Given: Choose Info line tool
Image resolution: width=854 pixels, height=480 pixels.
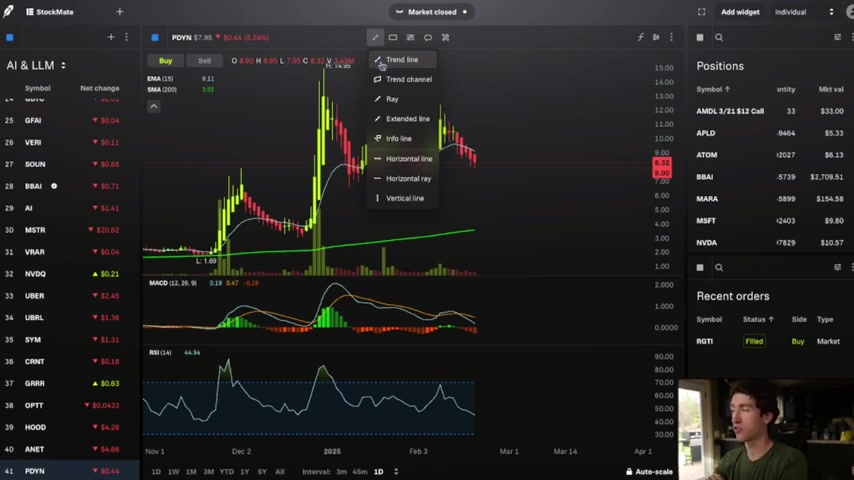Looking at the screenshot, I should [x=403, y=139].
